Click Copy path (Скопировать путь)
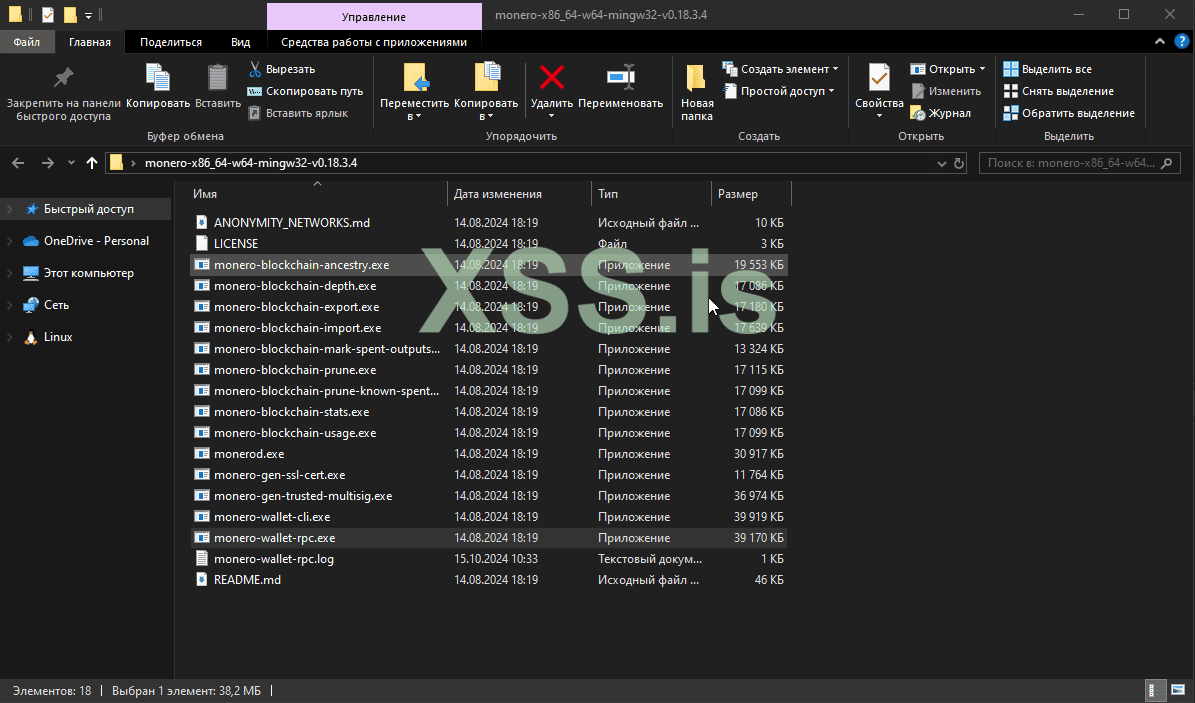1195x703 pixels. click(306, 91)
